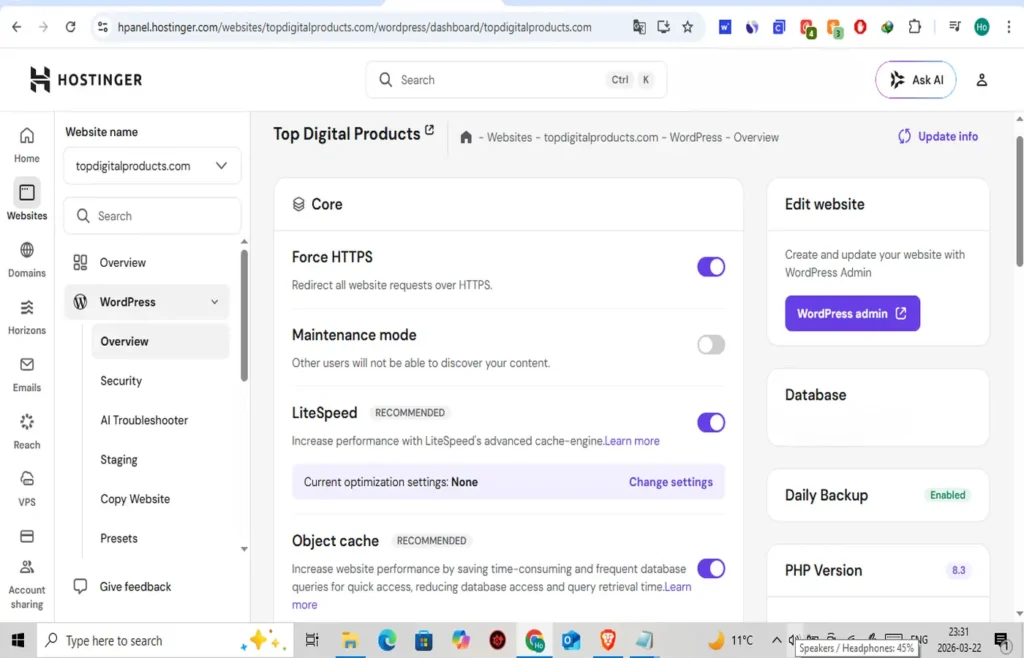The width and height of the screenshot is (1024, 658).
Task: Open Presets in the sidebar
Action: (x=119, y=538)
